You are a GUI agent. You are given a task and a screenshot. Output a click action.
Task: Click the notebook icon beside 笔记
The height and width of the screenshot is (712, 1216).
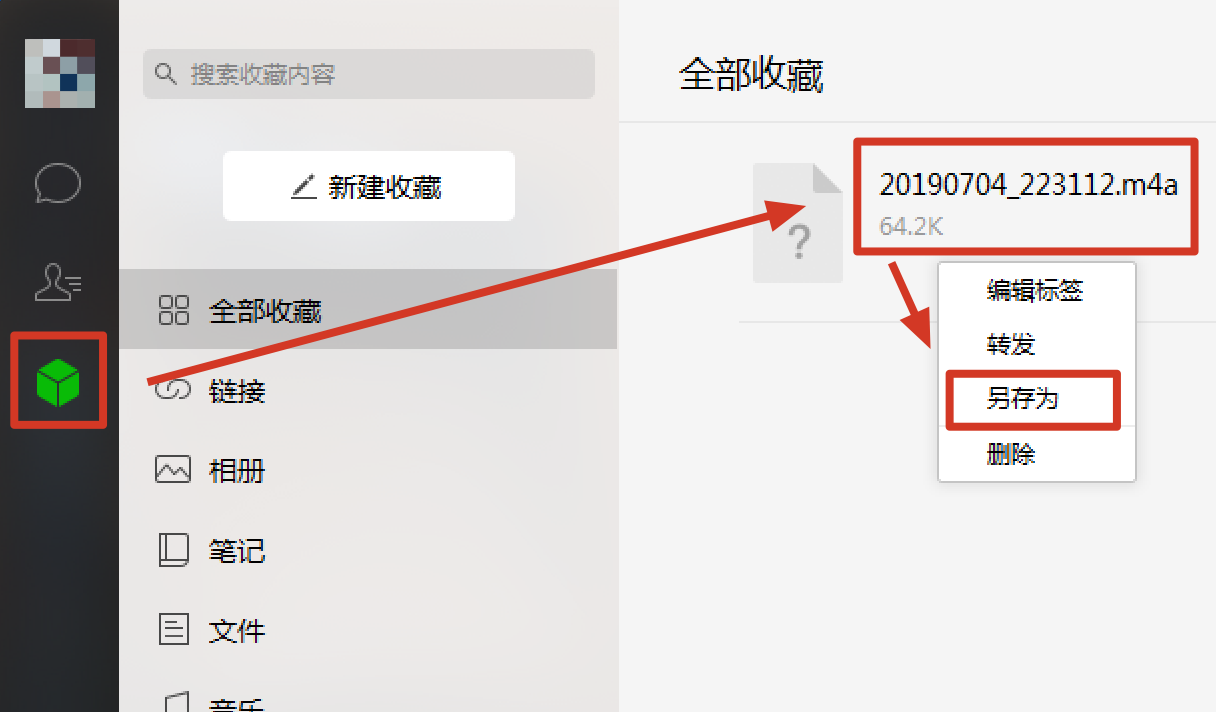click(173, 550)
